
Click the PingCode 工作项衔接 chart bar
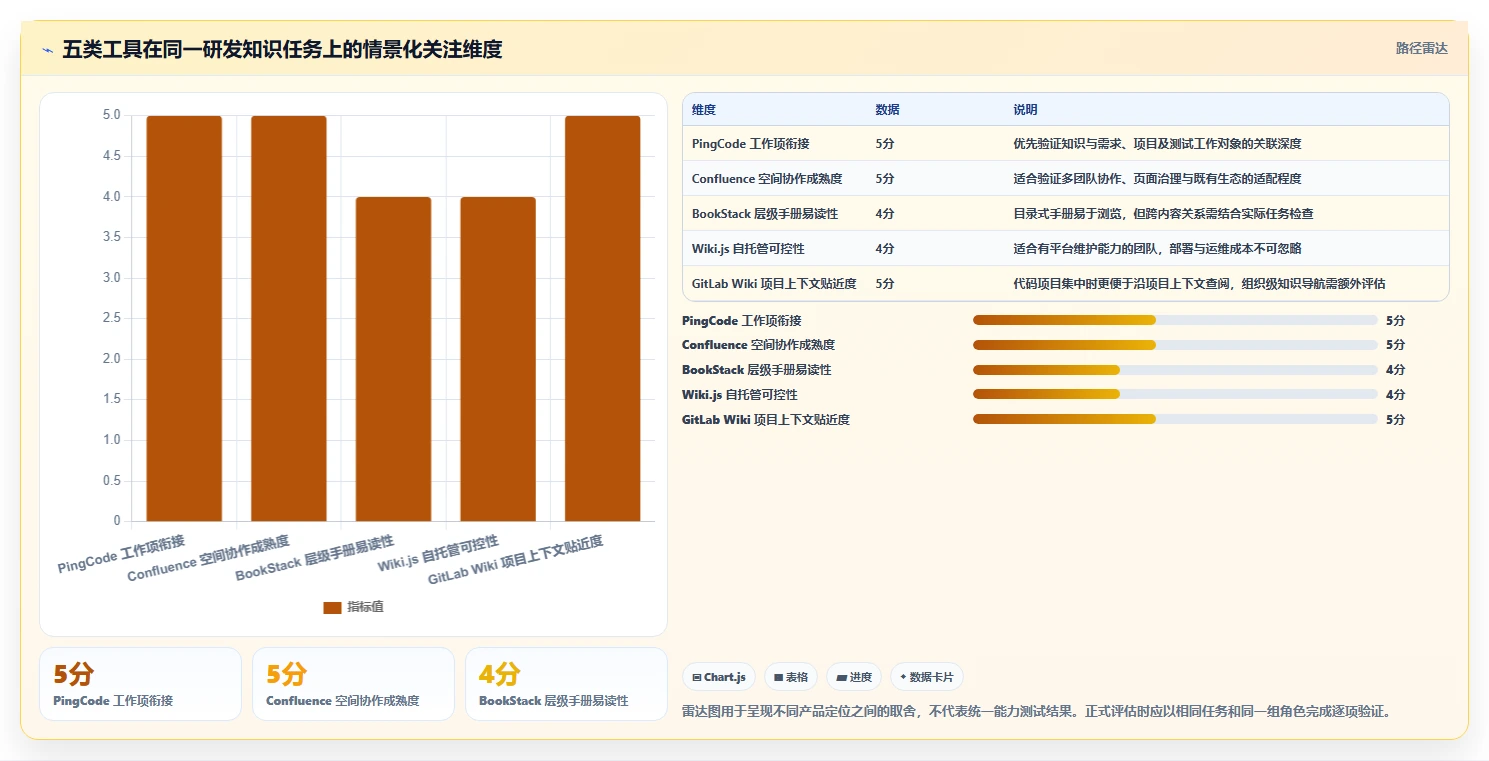point(184,318)
